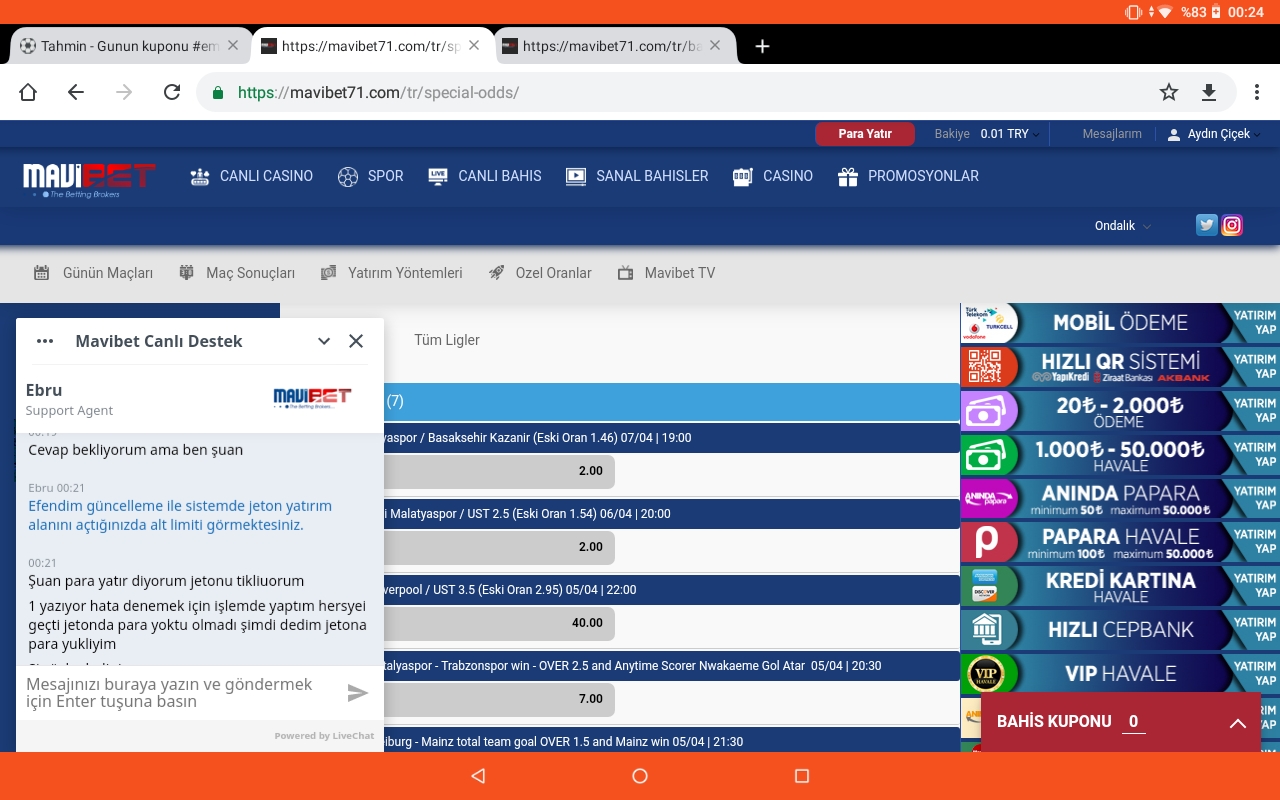This screenshot has height=800, width=1280.
Task: Open Ozel Oranlar special odds link
Action: 540,273
